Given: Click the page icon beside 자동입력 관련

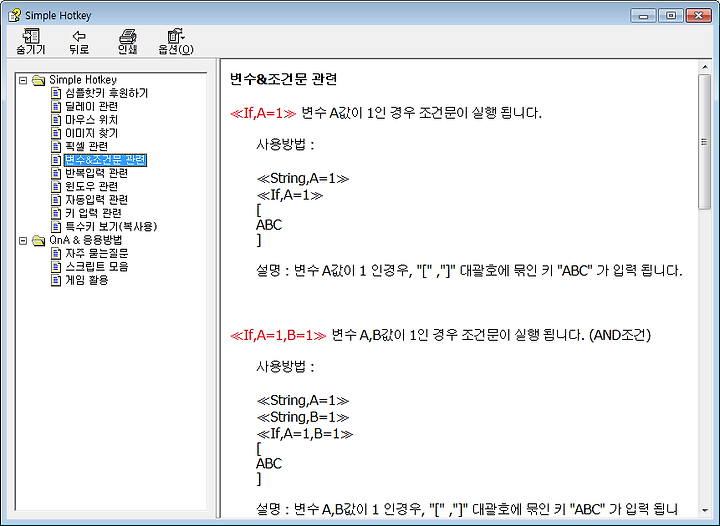Looking at the screenshot, I should [56, 200].
